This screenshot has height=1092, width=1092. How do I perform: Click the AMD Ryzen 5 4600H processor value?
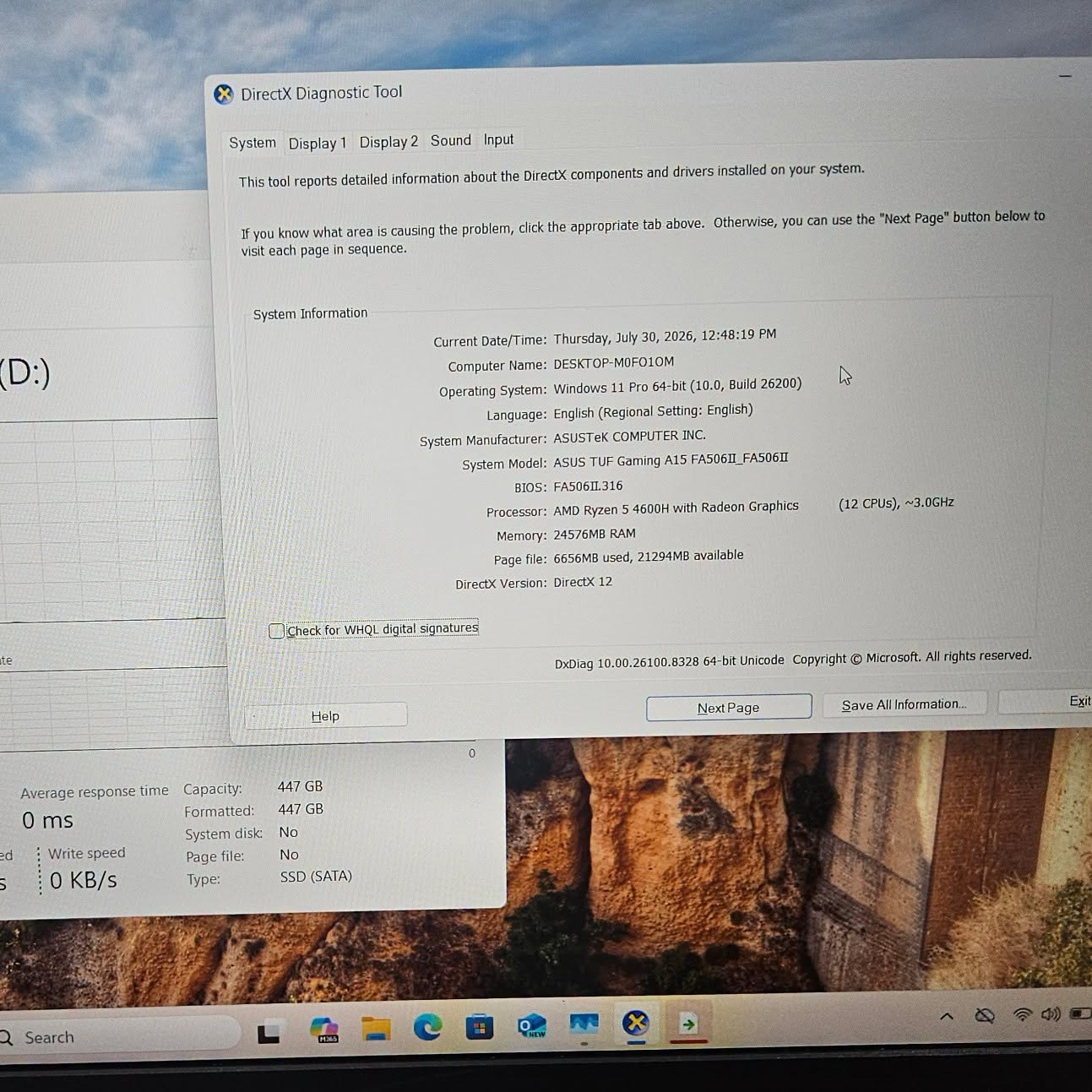pyautogui.click(x=676, y=507)
